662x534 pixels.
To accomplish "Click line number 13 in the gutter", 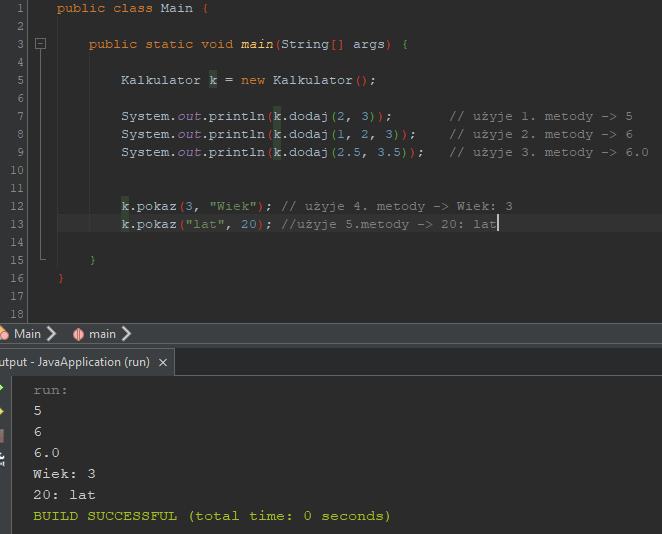I will point(19,224).
